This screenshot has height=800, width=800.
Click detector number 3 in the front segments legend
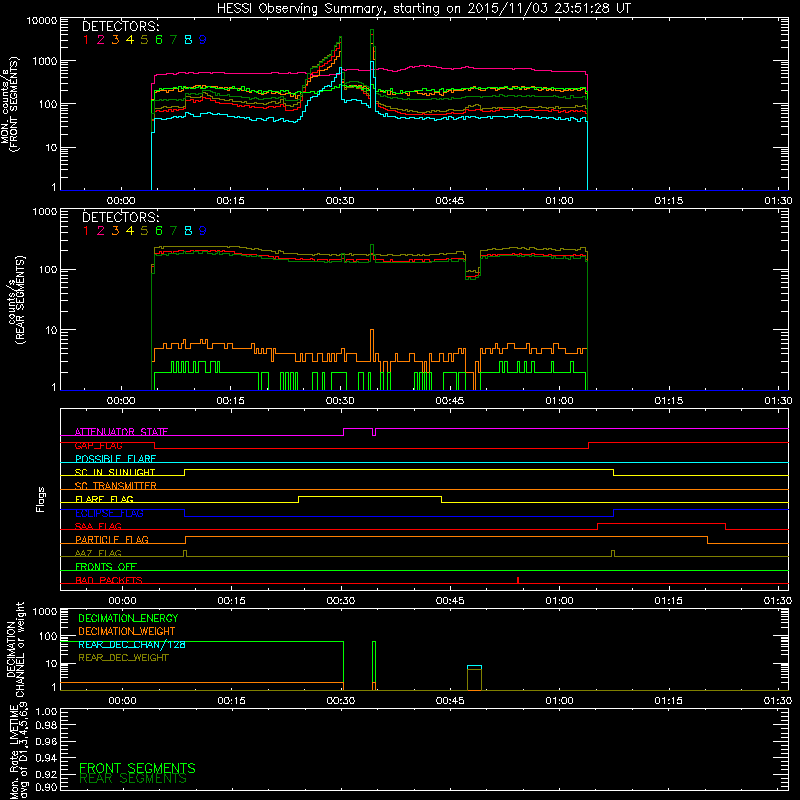pyautogui.click(x=115, y=39)
